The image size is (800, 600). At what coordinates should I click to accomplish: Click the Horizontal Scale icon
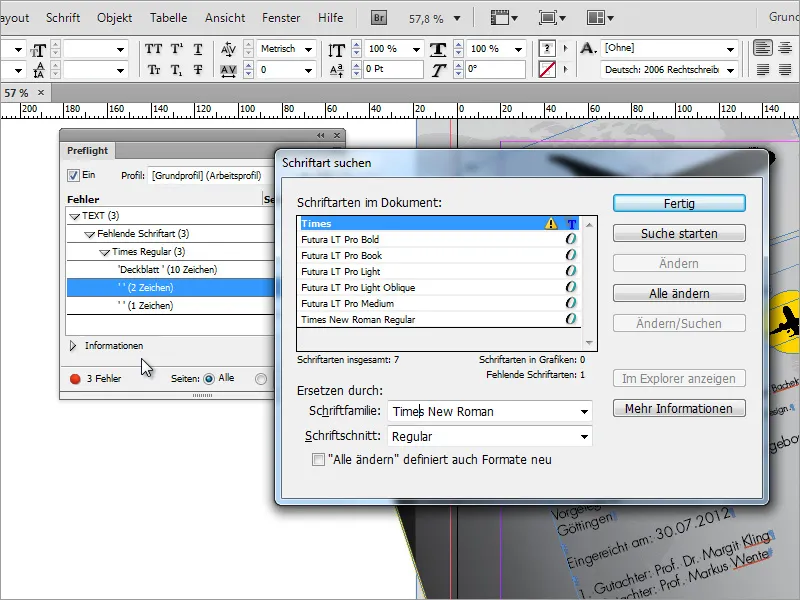pos(438,49)
